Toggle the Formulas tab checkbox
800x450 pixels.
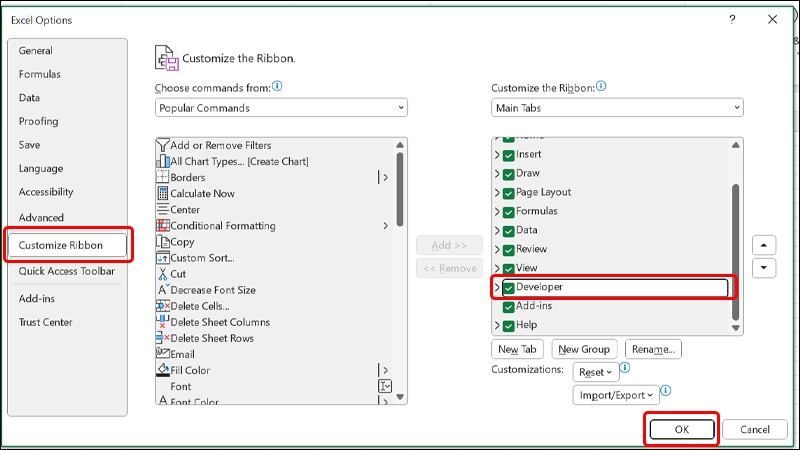click(509, 212)
